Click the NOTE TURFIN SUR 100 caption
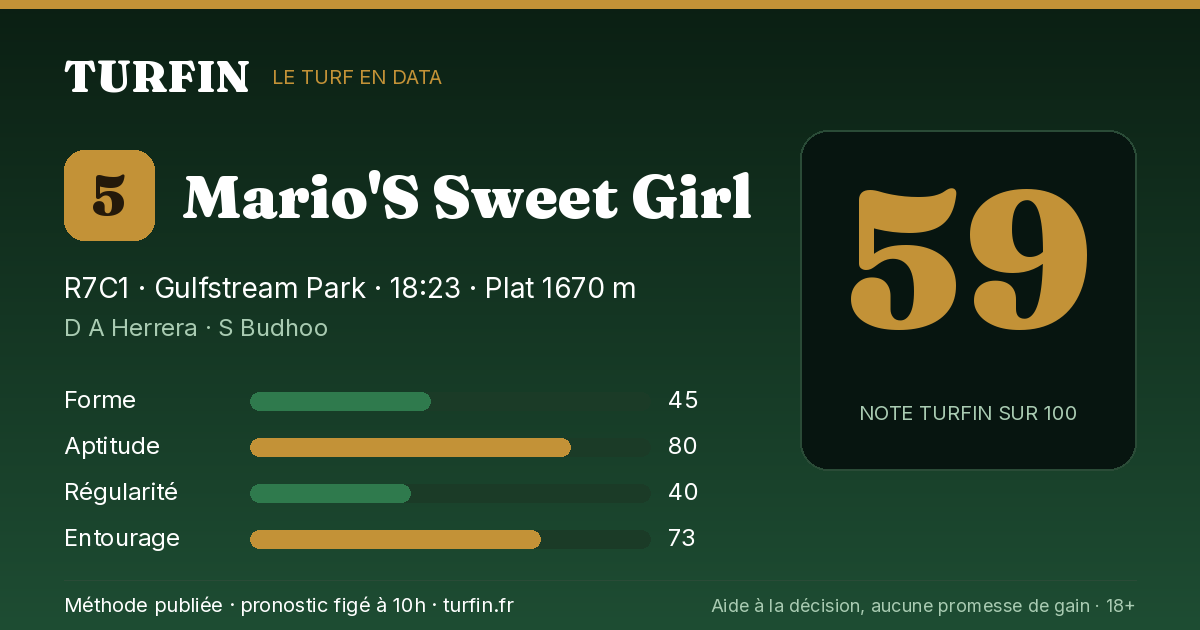Image resolution: width=1200 pixels, height=630 pixels. (968, 413)
